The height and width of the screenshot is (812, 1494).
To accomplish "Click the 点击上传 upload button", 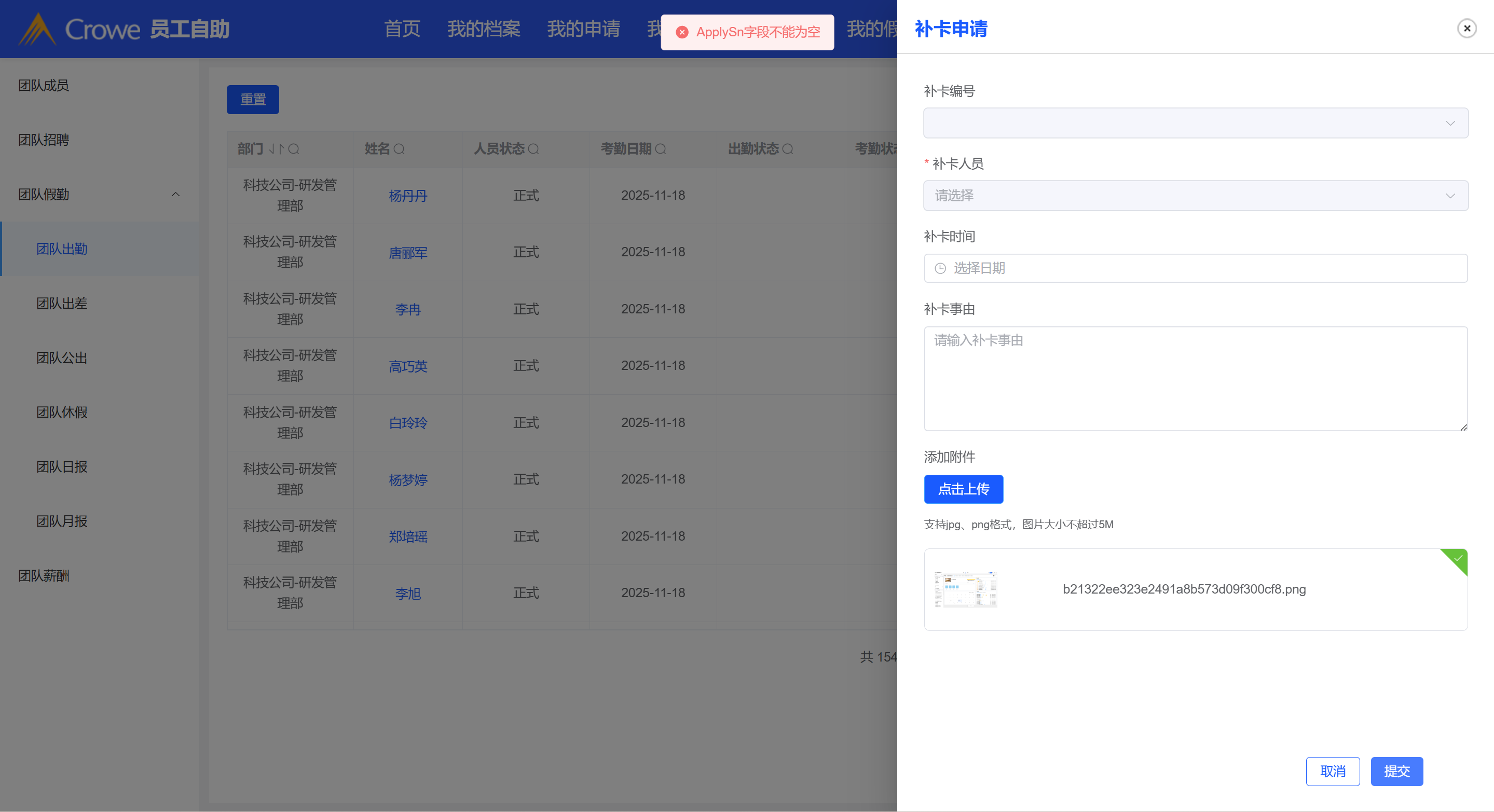I will [963, 489].
